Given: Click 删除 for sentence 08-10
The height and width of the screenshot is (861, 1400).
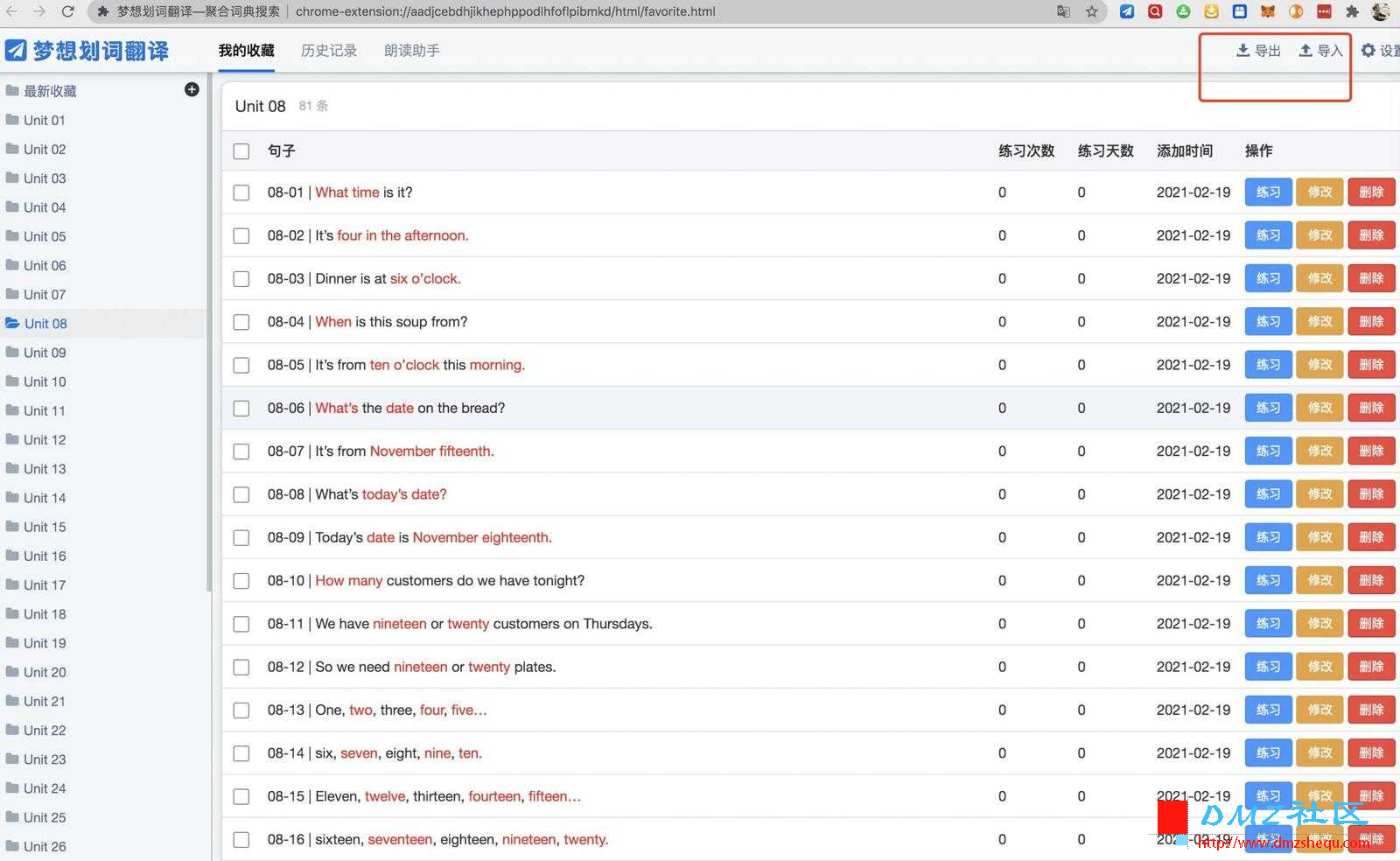Looking at the screenshot, I should (x=1371, y=580).
